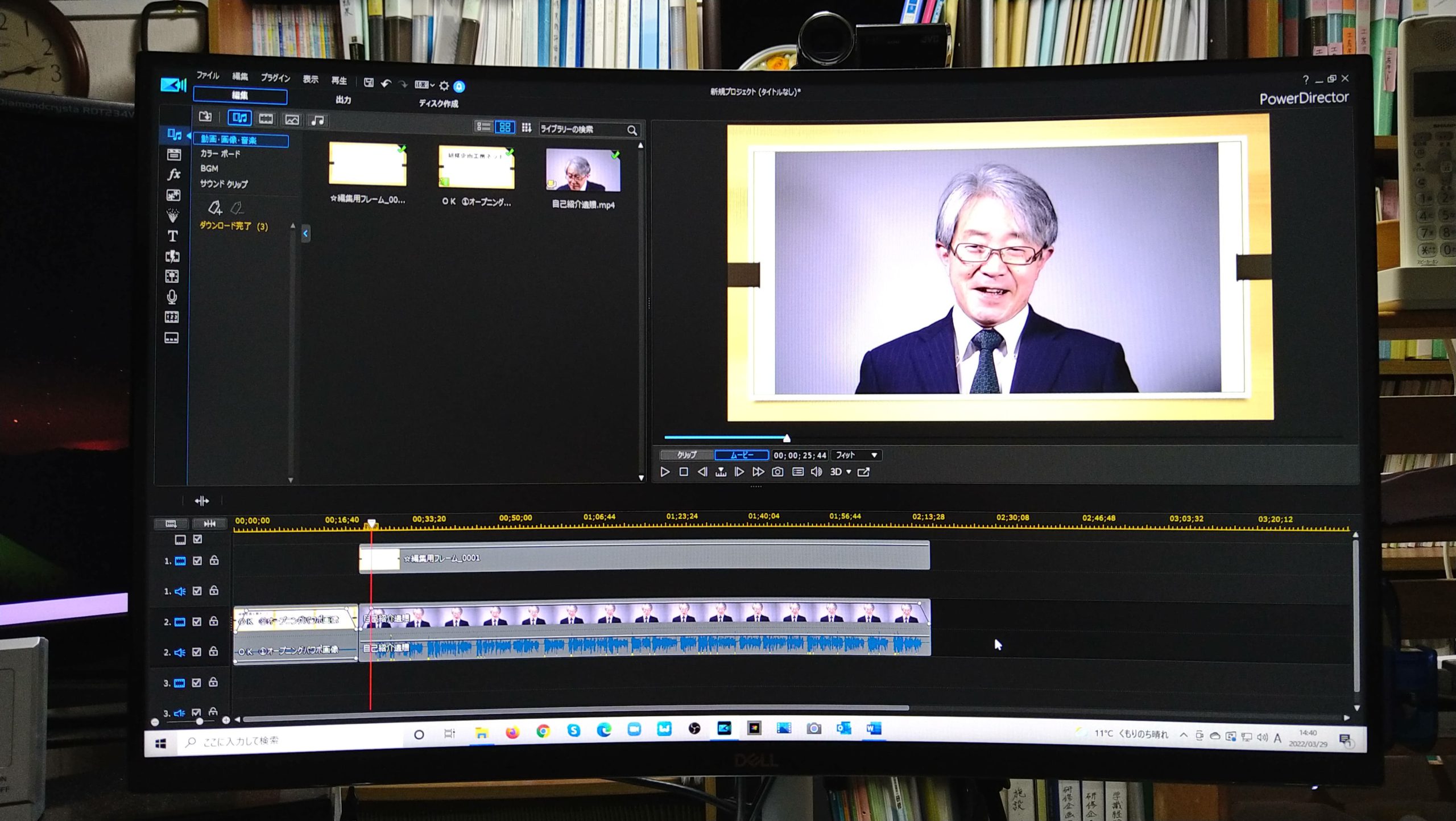Open the Transition Room

[x=172, y=256]
